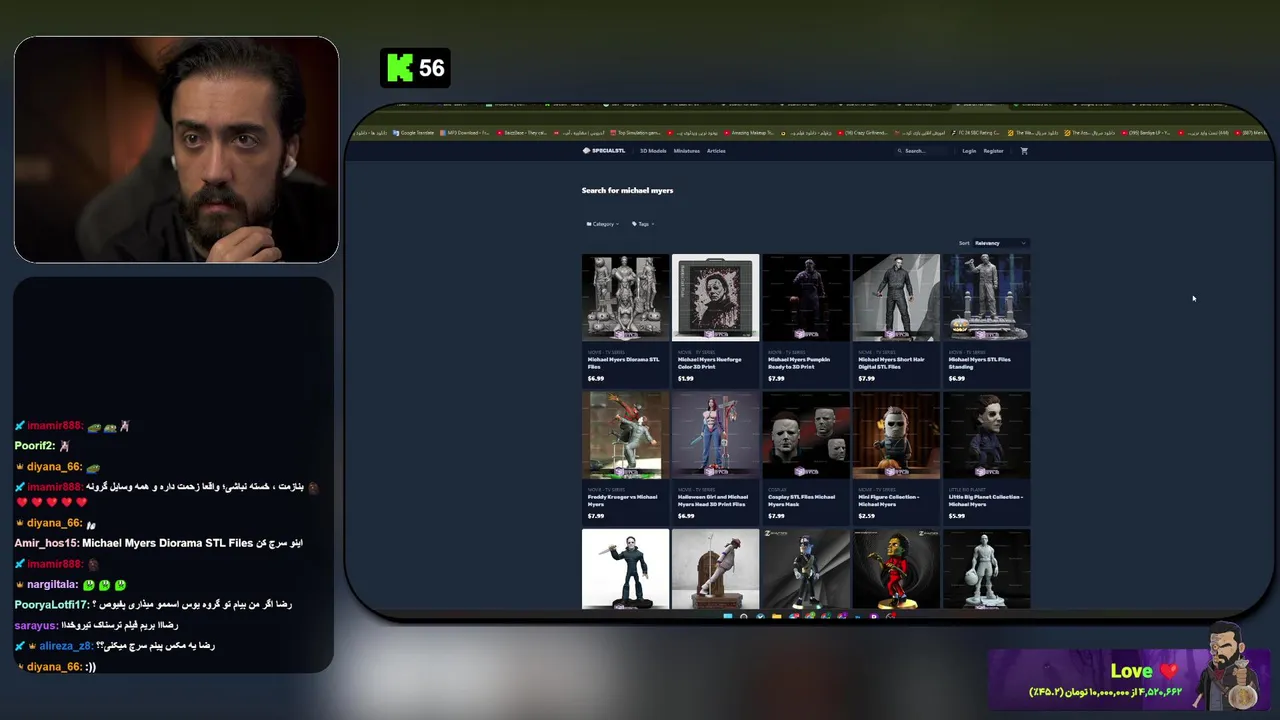The width and height of the screenshot is (1280, 720).
Task: Expand the Category filter dropdown
Action: pyautogui.click(x=603, y=224)
